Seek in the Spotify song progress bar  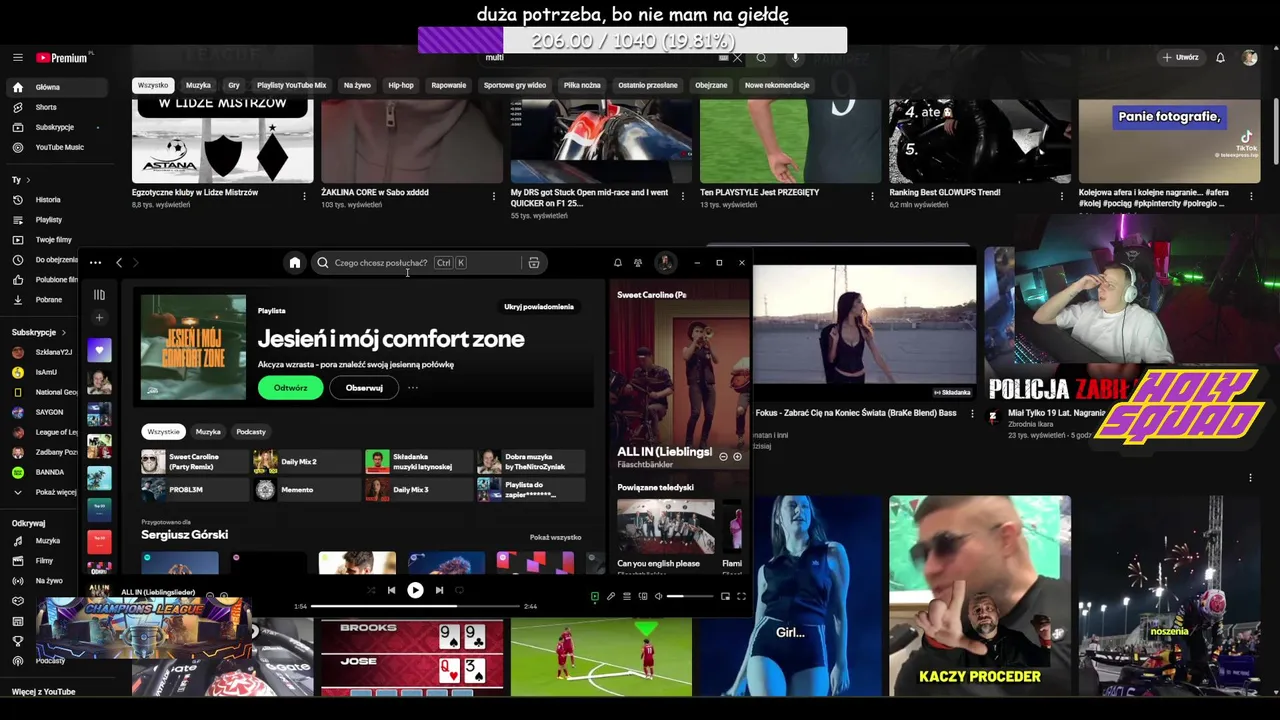point(415,606)
